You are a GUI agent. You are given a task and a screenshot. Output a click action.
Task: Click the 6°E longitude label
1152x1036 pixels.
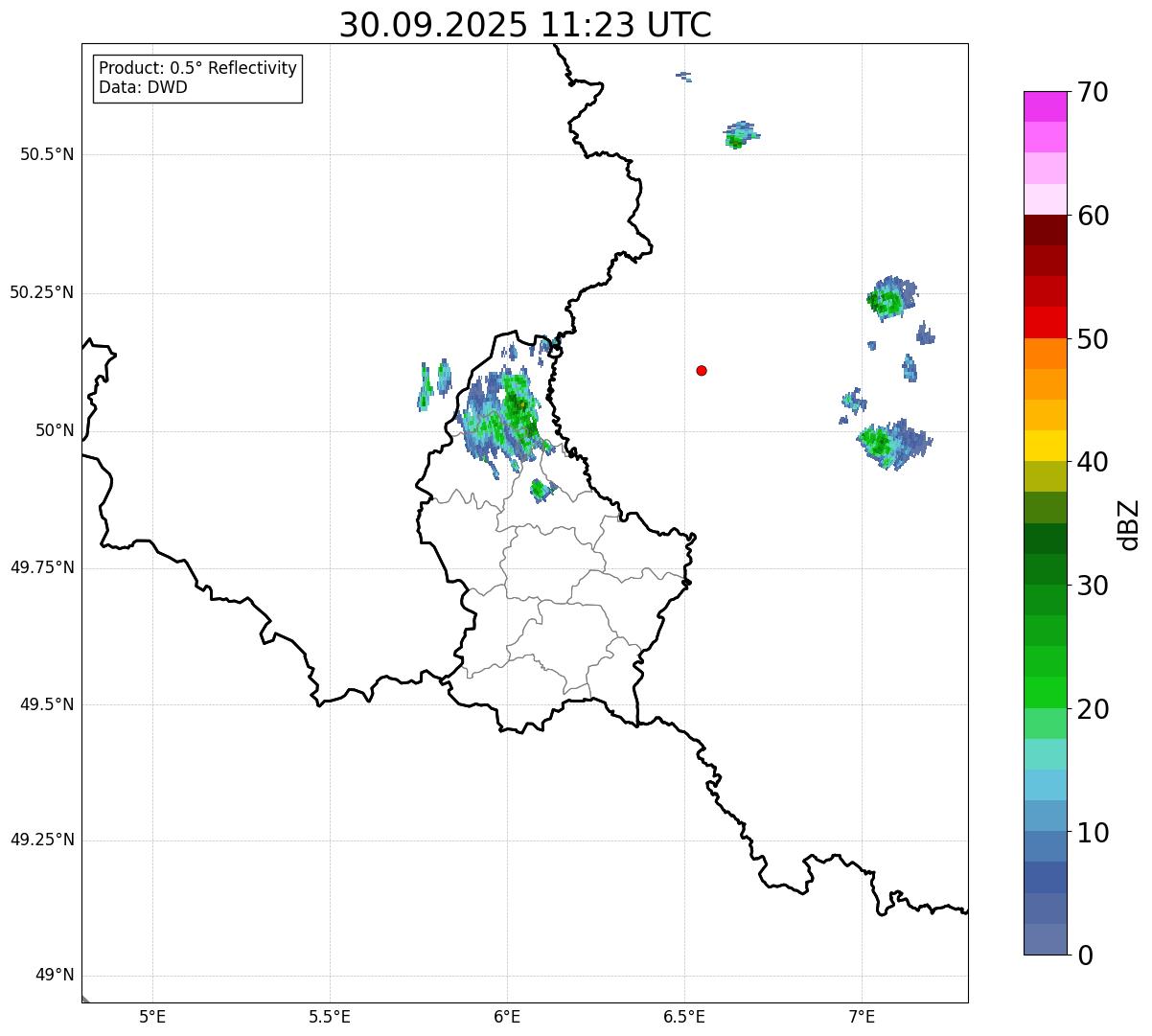coord(507,1018)
